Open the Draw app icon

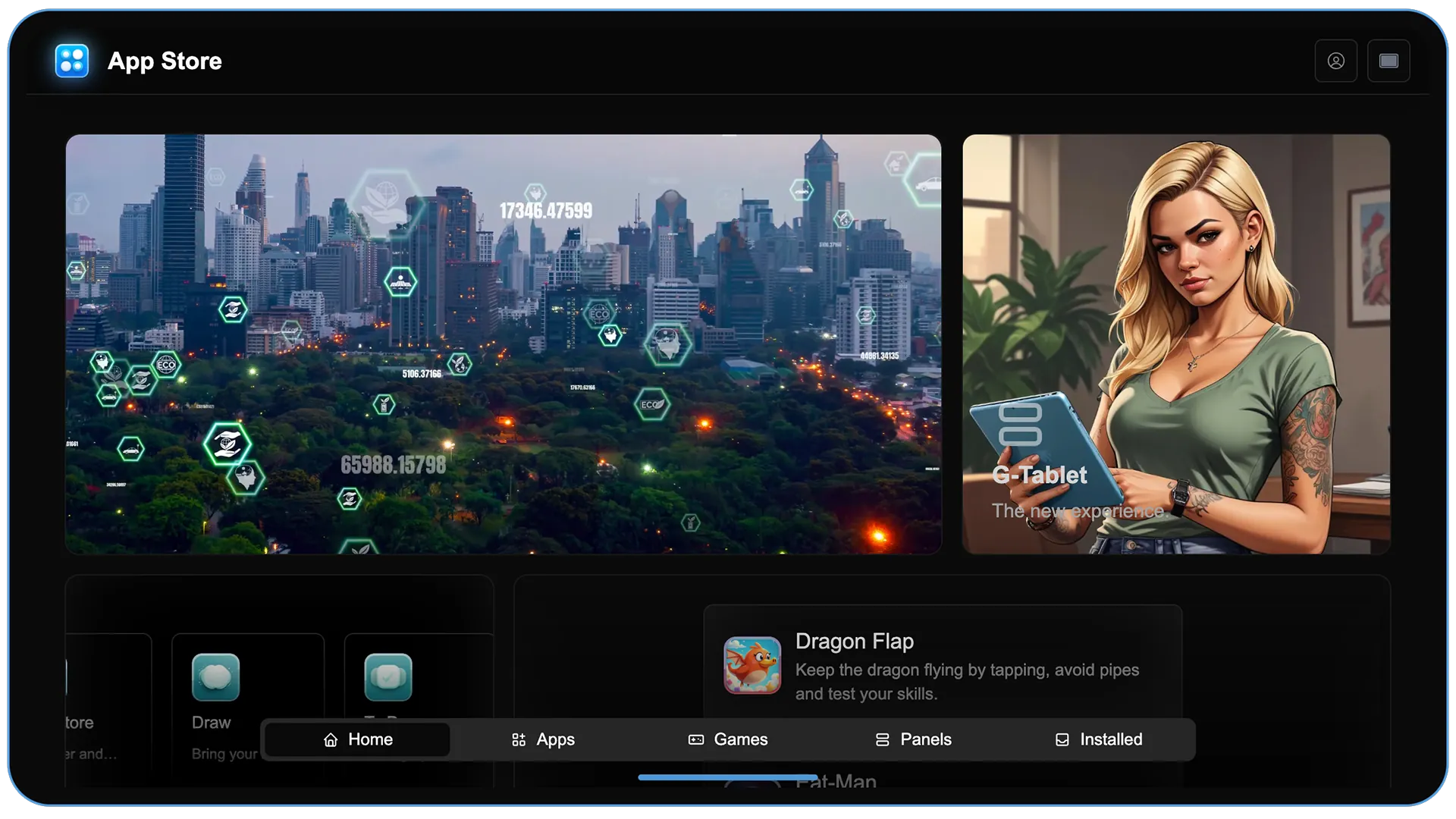(x=216, y=676)
